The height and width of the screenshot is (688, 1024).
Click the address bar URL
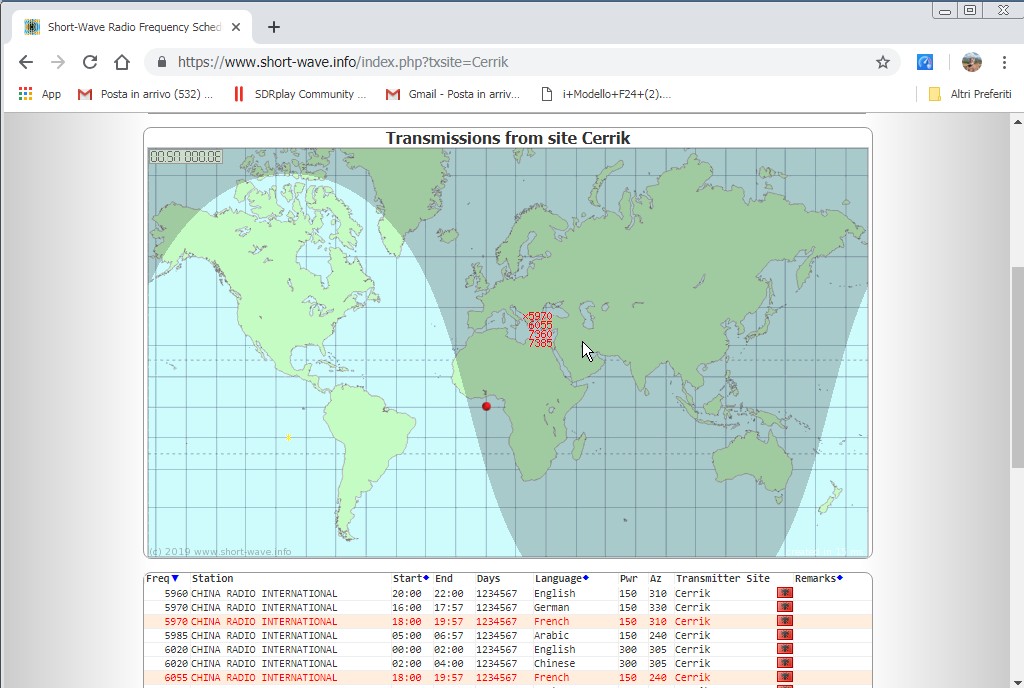[x=343, y=62]
